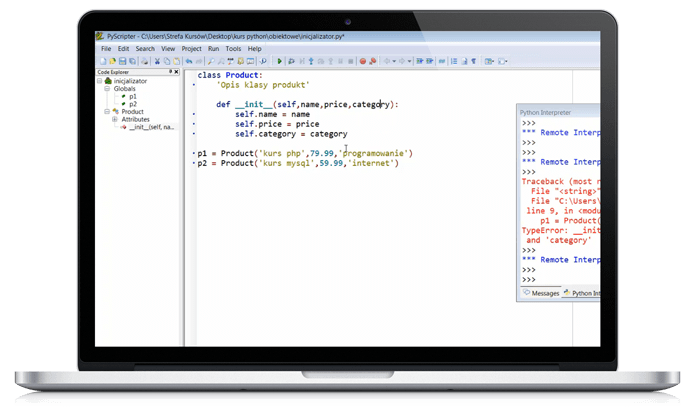Click the Step Into blue arrow icon
The width and height of the screenshot is (695, 411).
(312, 61)
